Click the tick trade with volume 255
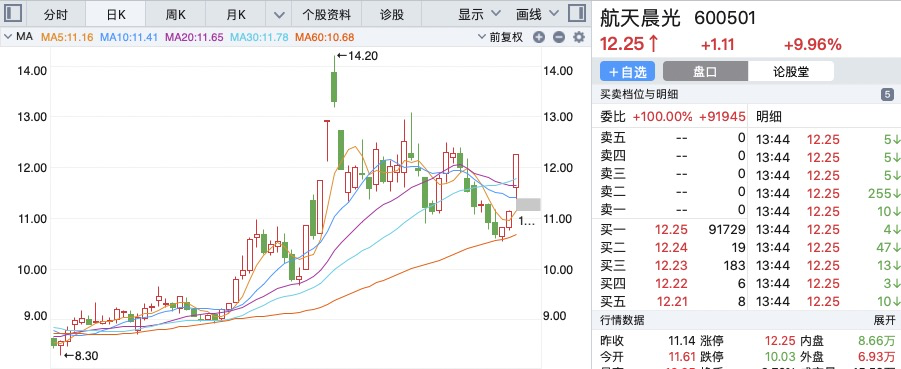This screenshot has height=369, width=901. 825,194
